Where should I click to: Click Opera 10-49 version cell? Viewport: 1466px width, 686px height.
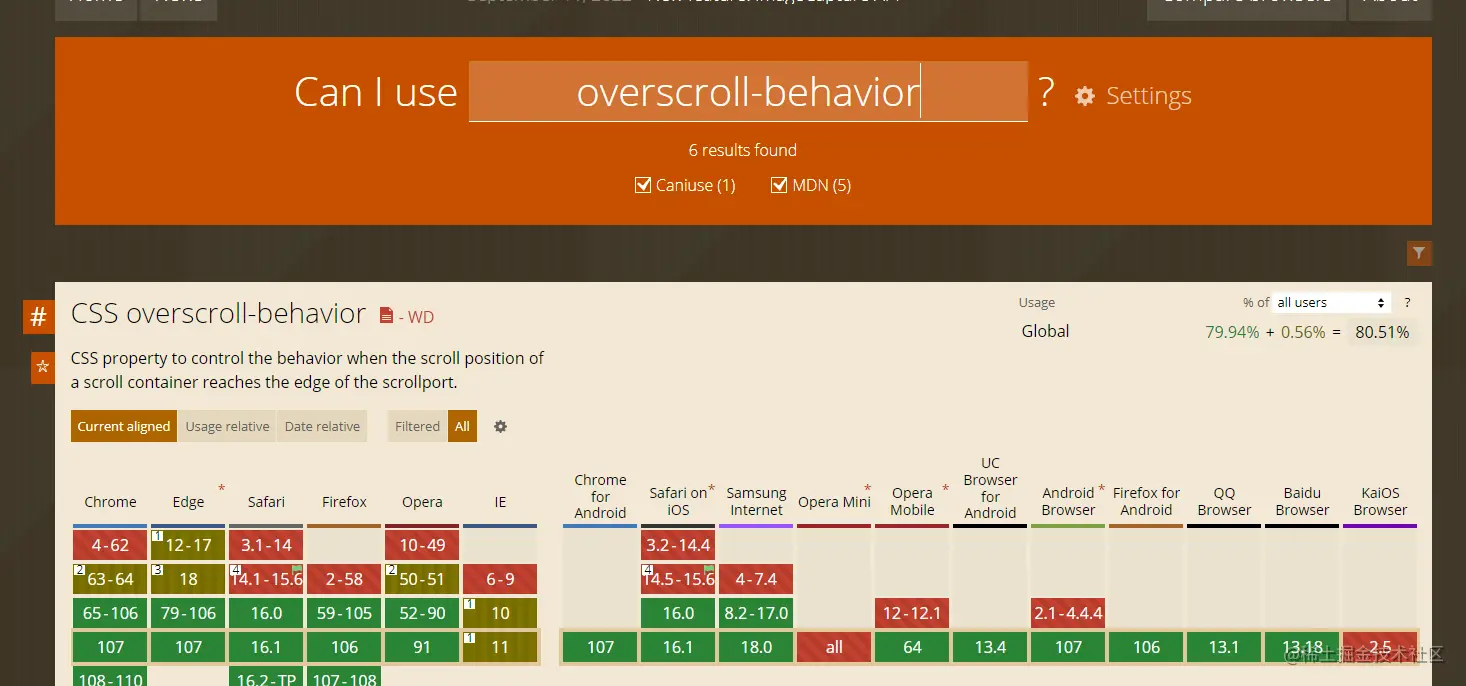[x=422, y=545]
